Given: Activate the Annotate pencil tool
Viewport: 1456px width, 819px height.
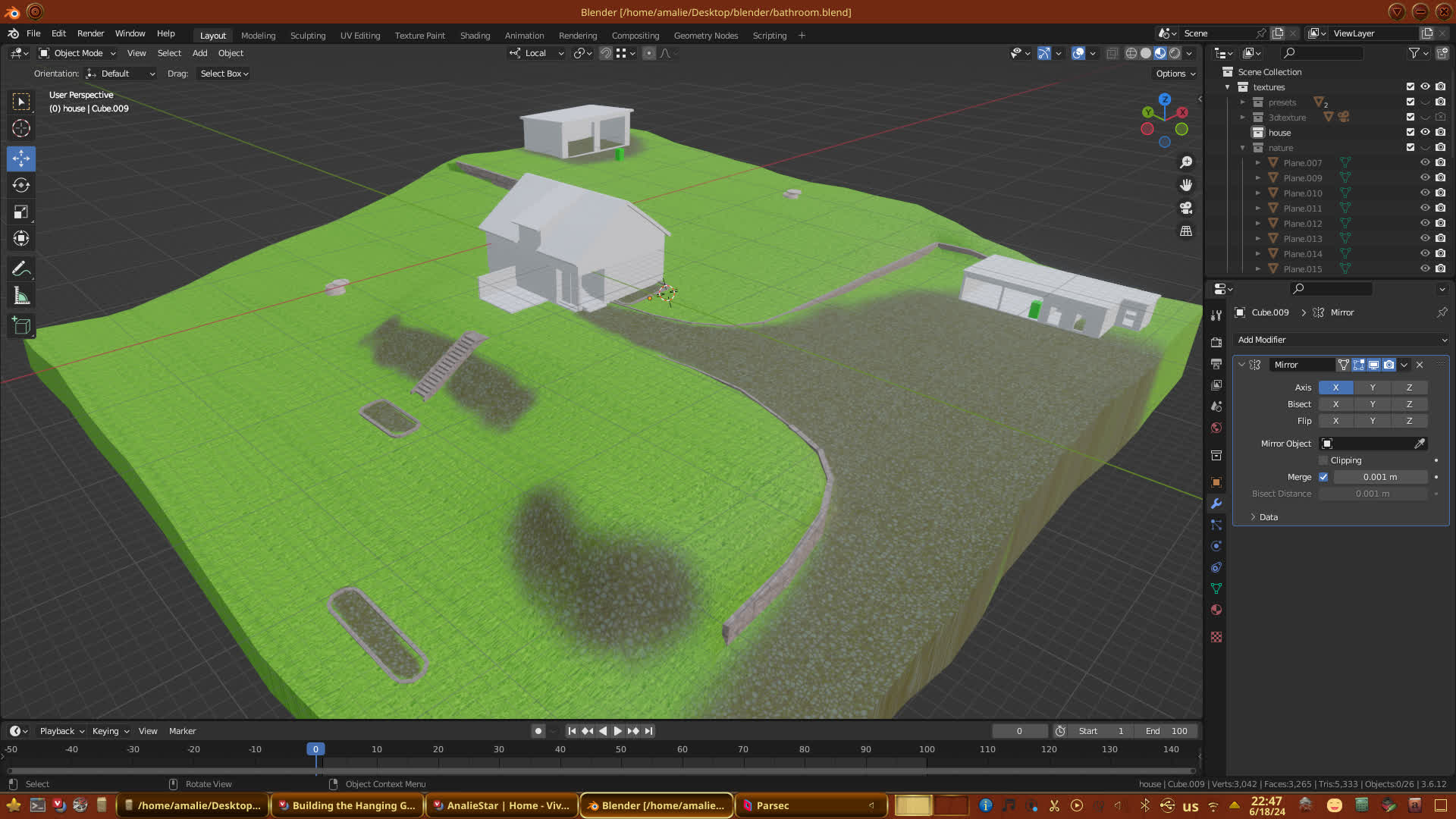Looking at the screenshot, I should coord(21,268).
